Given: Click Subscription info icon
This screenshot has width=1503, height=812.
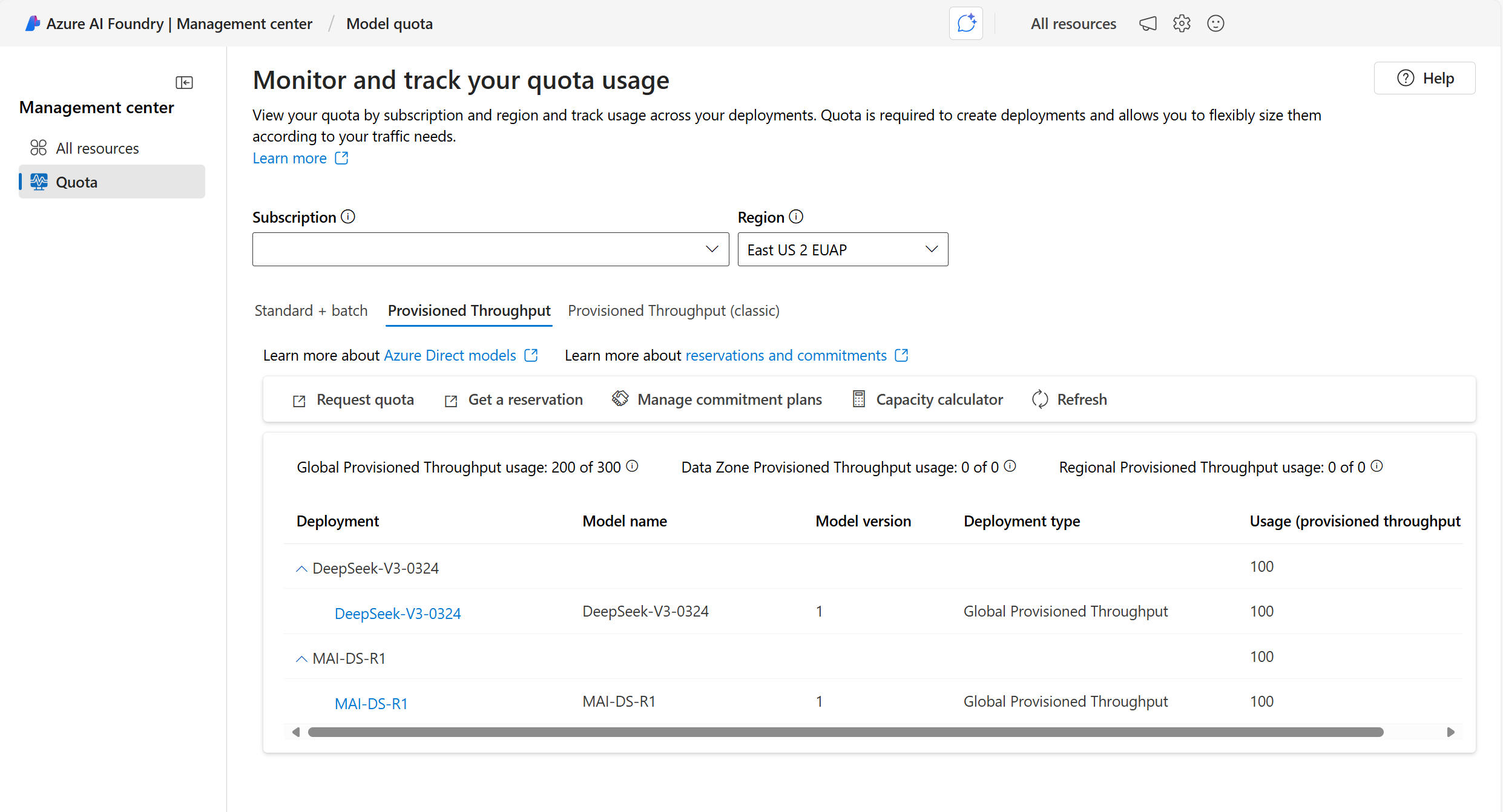Looking at the screenshot, I should pos(348,217).
